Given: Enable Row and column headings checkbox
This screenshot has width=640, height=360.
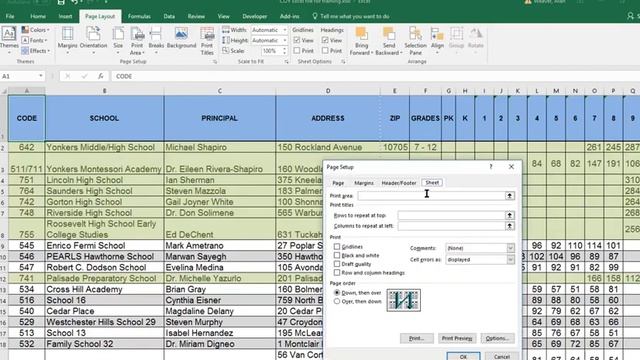Looking at the screenshot, I should coord(337,272).
